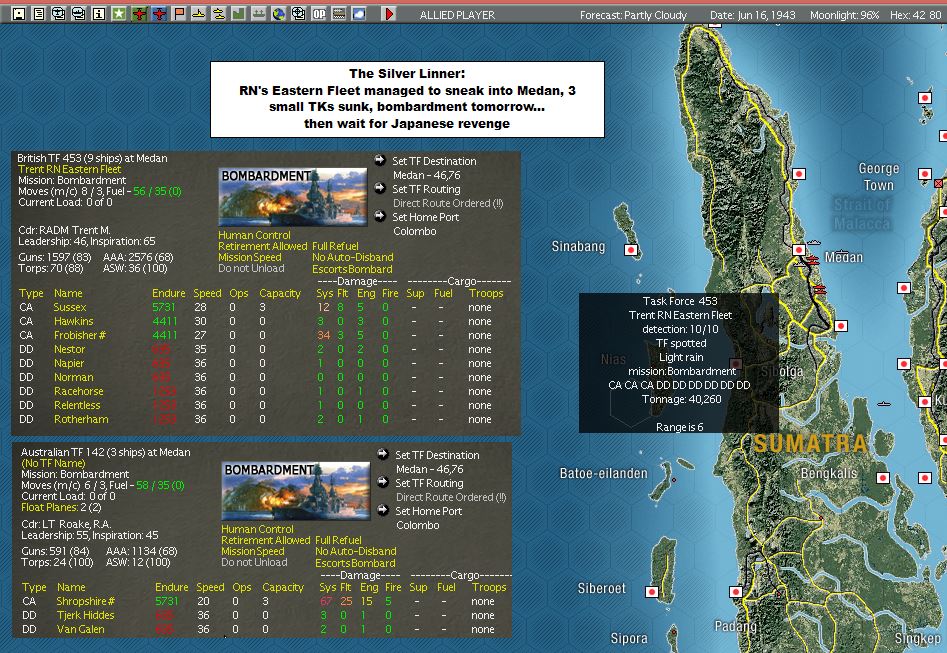Viewport: 947px width, 653px height.
Task: Click the red task force marker at Medan
Action: click(x=812, y=260)
